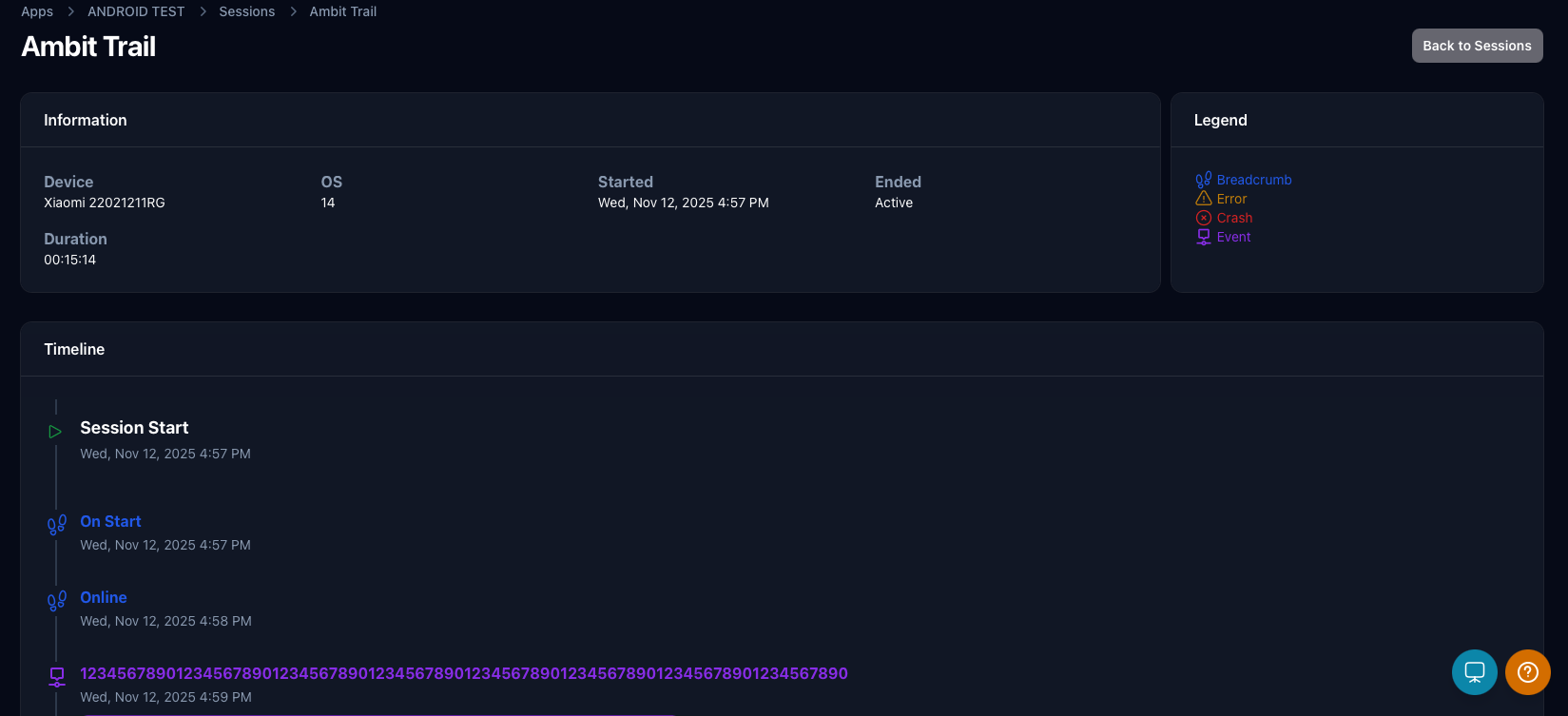Click the Crash circle-x icon in Legend

pyautogui.click(x=1203, y=218)
